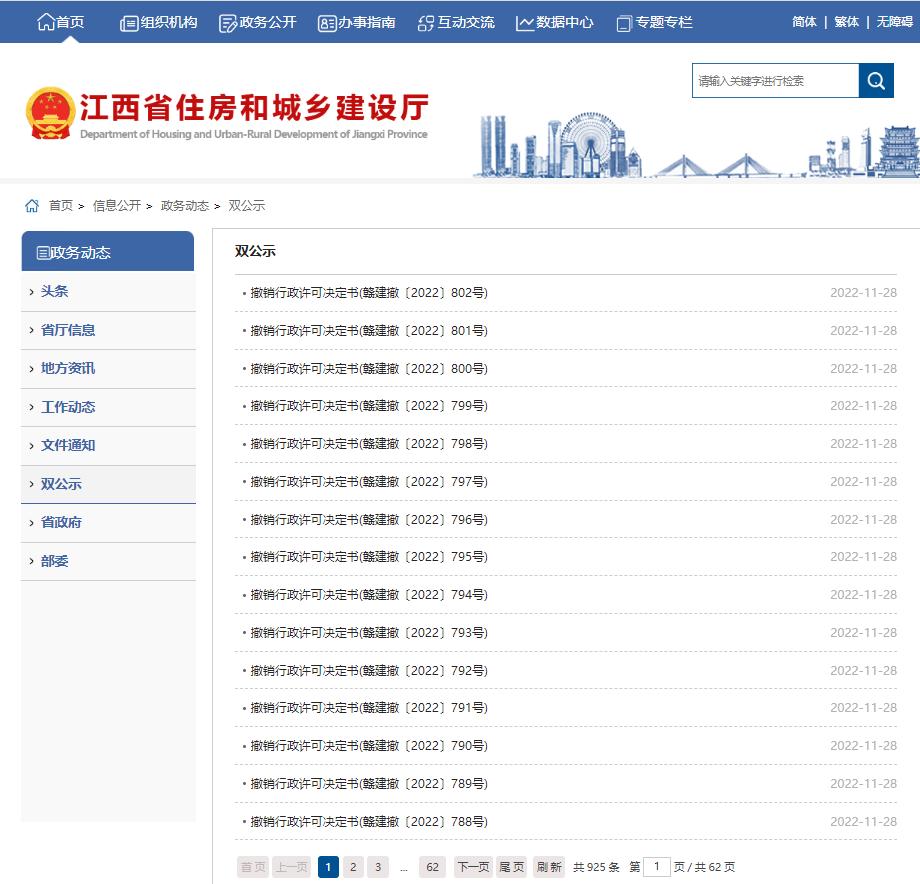Expand the 省政府 sidebar section
Viewport: 920px width, 884px height.
[63, 523]
